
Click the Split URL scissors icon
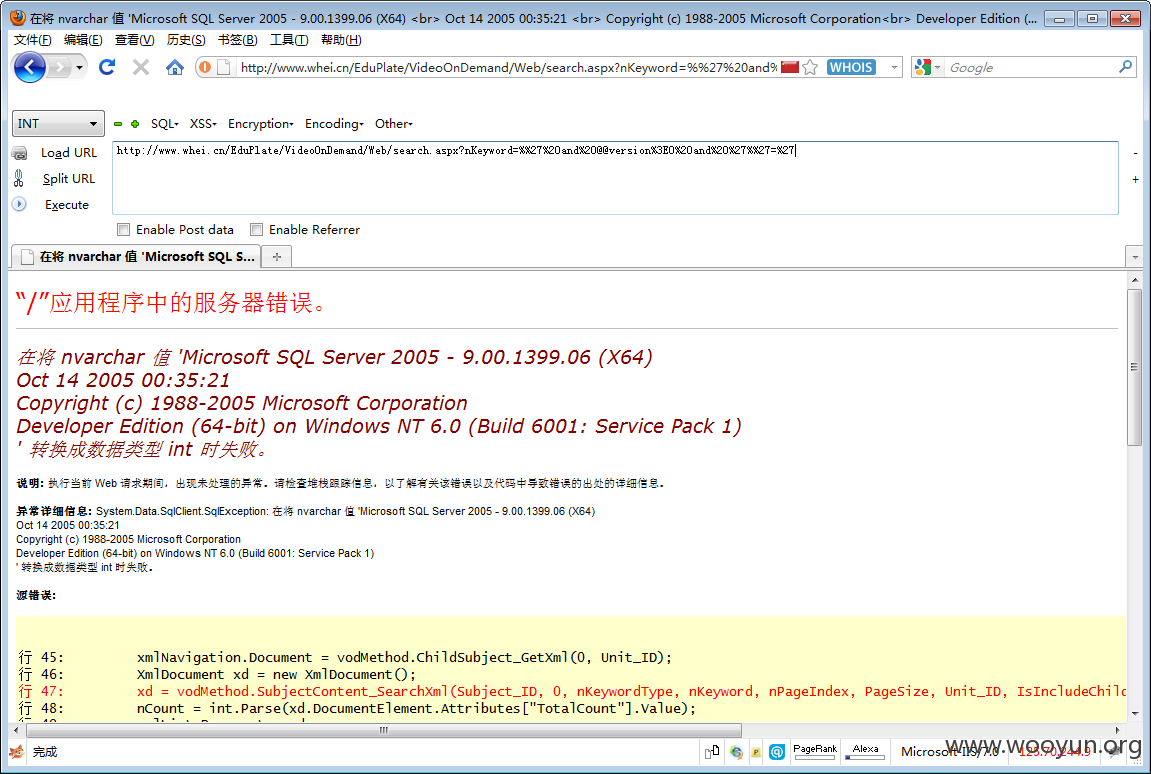point(19,178)
